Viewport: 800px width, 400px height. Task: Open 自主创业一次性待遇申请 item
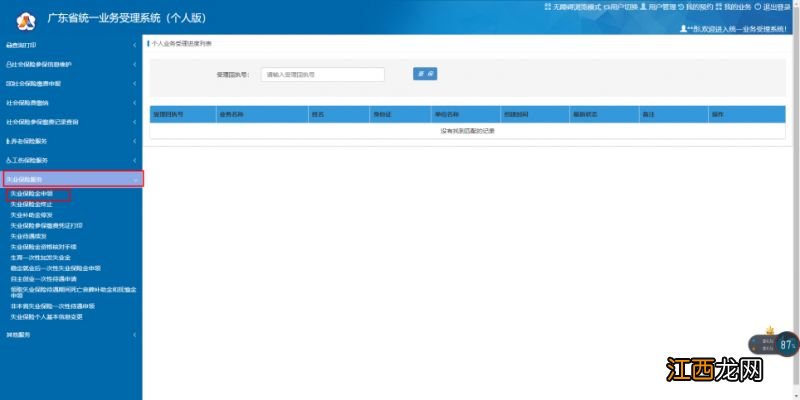(x=43, y=279)
